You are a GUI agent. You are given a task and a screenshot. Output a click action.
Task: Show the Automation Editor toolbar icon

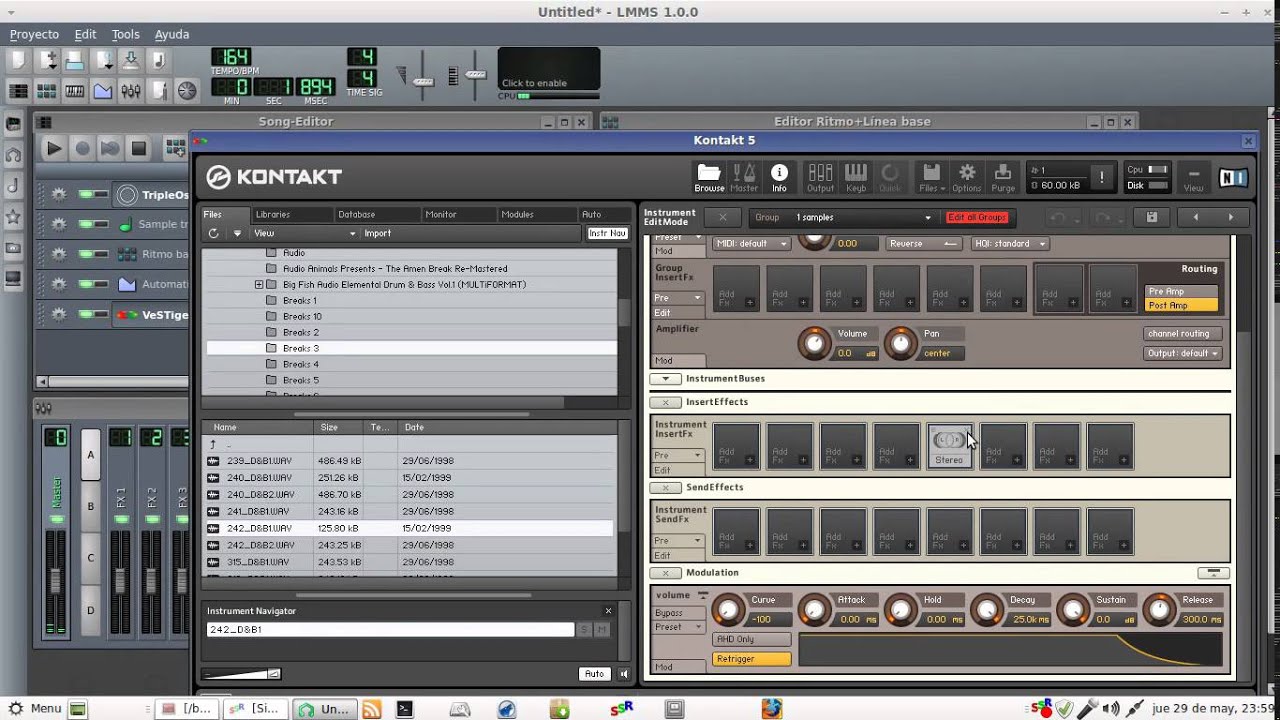pos(103,91)
